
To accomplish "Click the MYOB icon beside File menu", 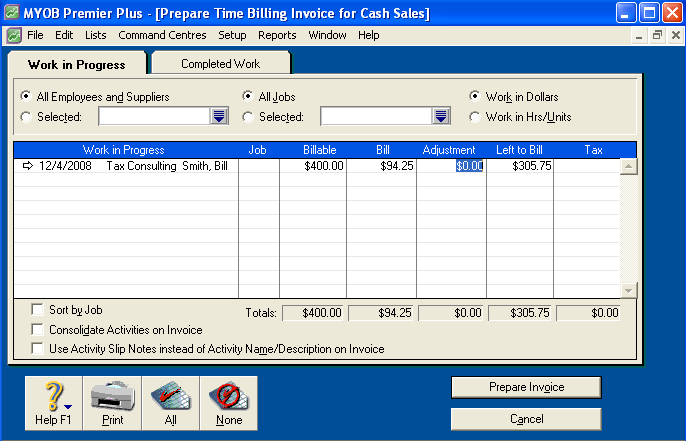I will [14, 35].
